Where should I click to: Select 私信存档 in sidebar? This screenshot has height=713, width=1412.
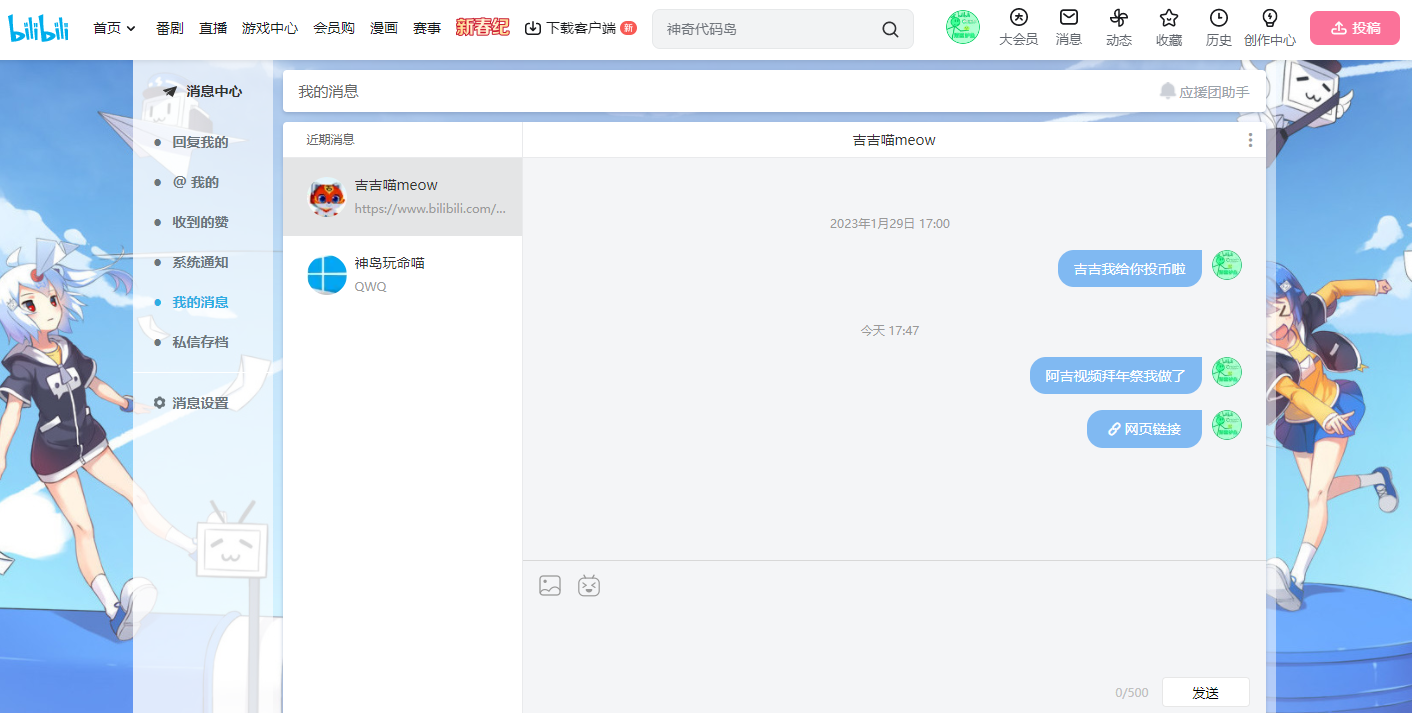(200, 342)
